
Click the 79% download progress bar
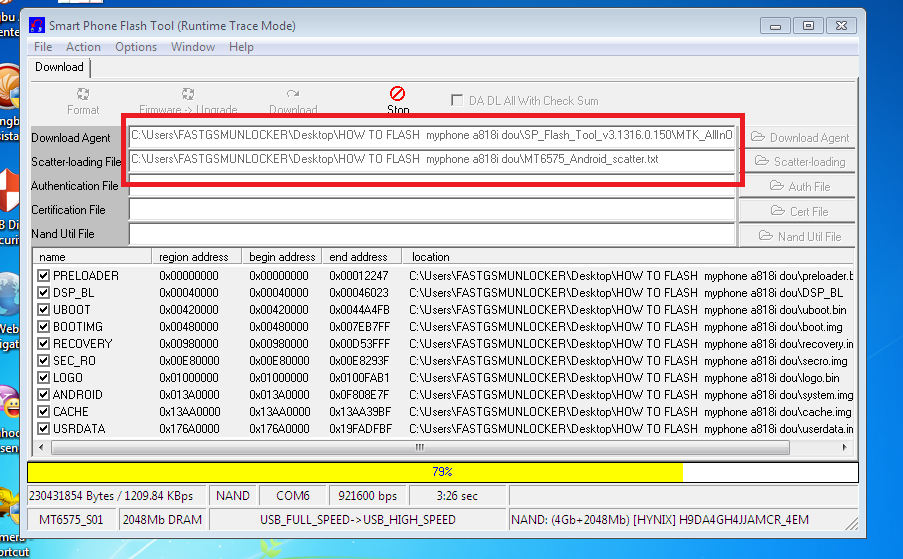(x=442, y=472)
